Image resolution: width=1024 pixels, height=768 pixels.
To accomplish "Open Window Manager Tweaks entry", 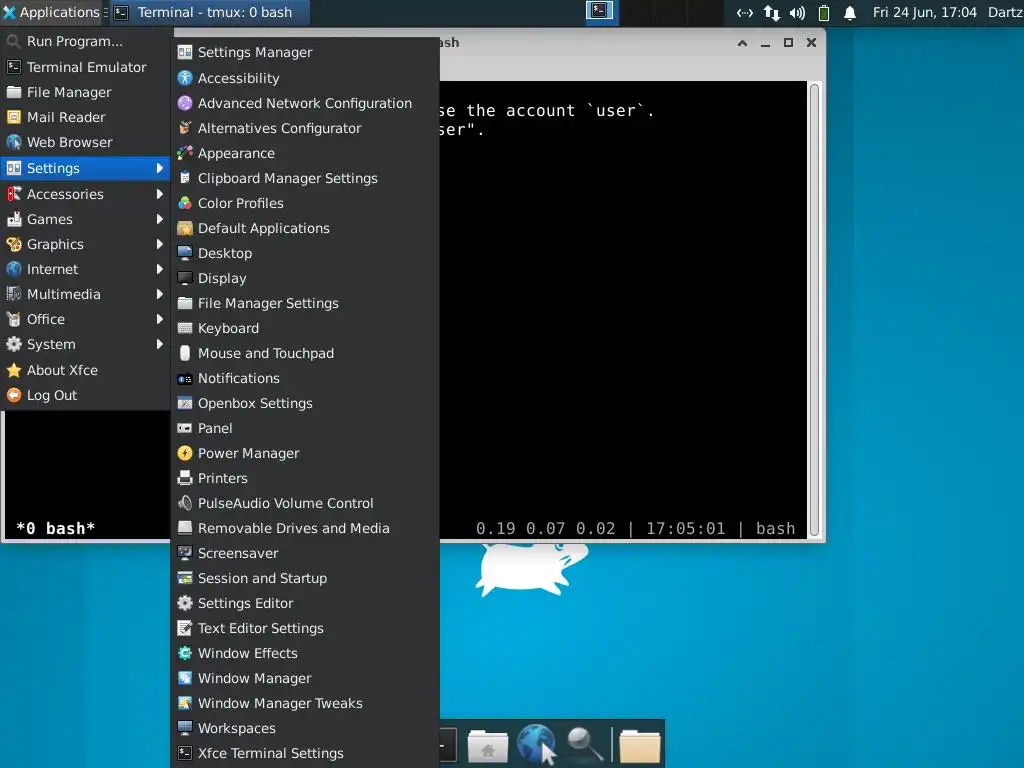I will pos(305,703).
